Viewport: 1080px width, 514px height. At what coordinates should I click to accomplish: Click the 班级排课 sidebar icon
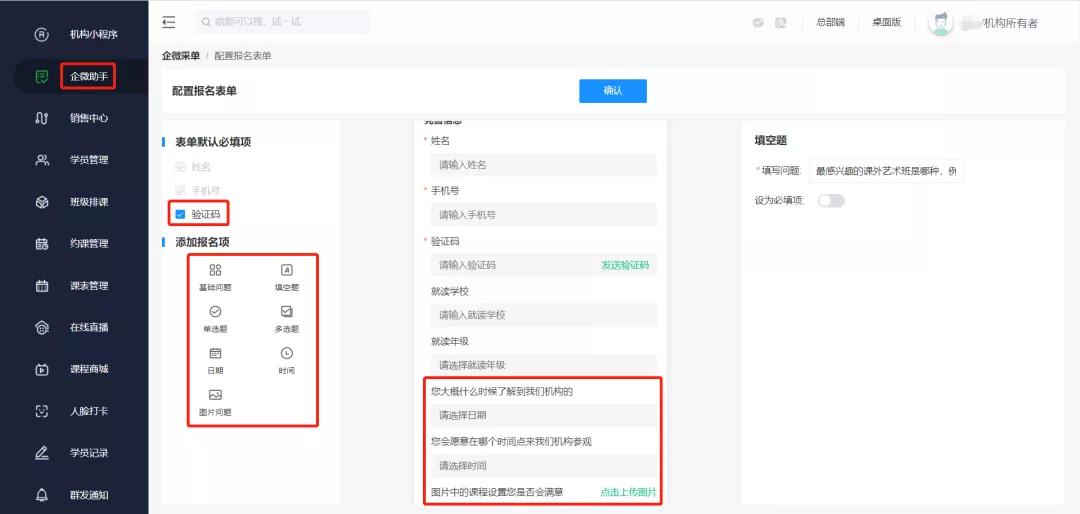point(41,202)
